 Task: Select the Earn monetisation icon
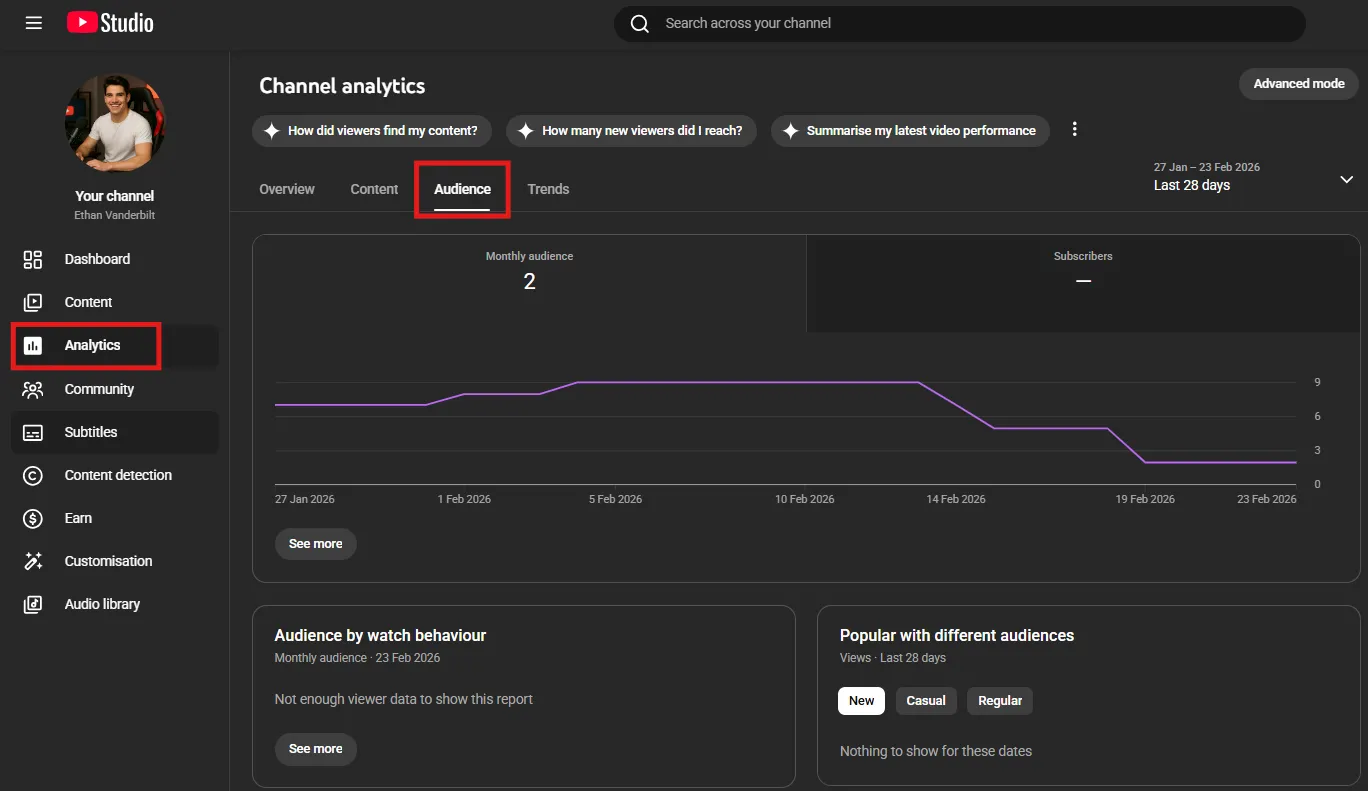point(78,518)
